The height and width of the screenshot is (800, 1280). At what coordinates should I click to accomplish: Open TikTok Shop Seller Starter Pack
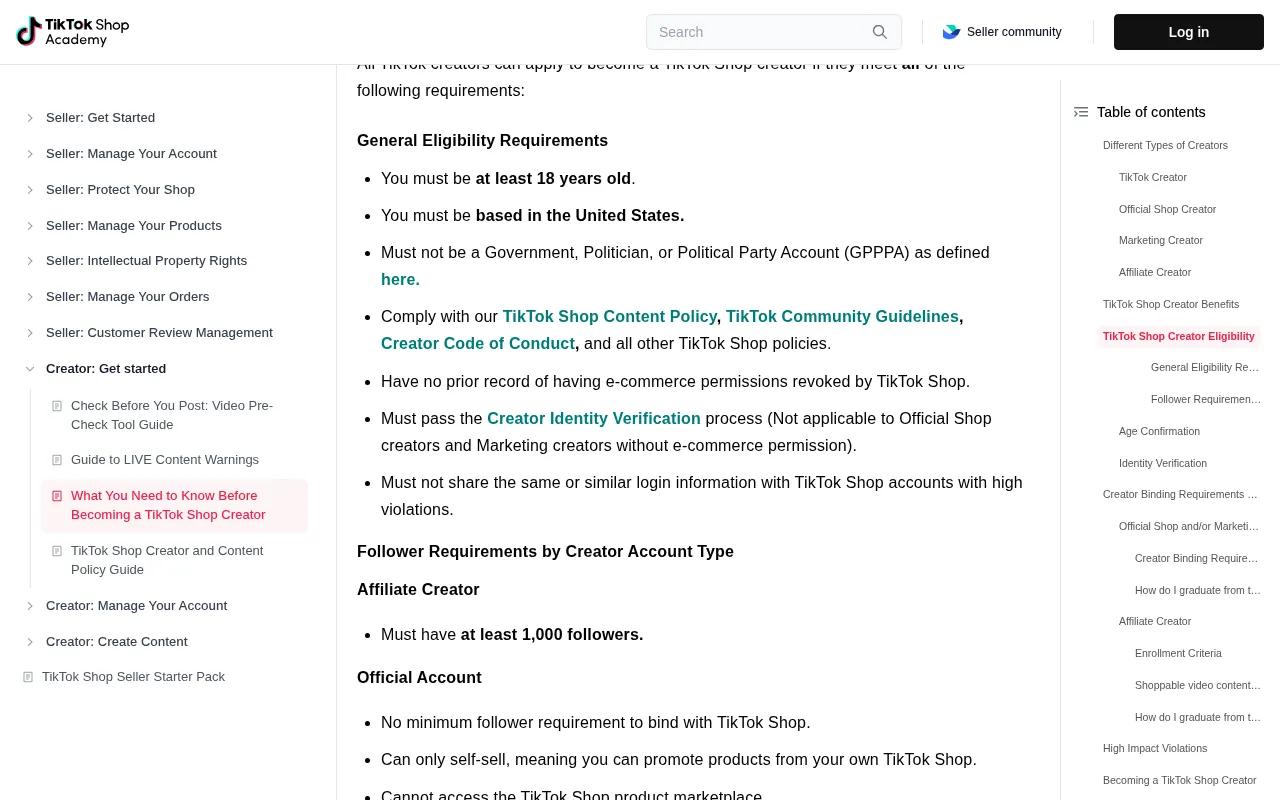[133, 677]
